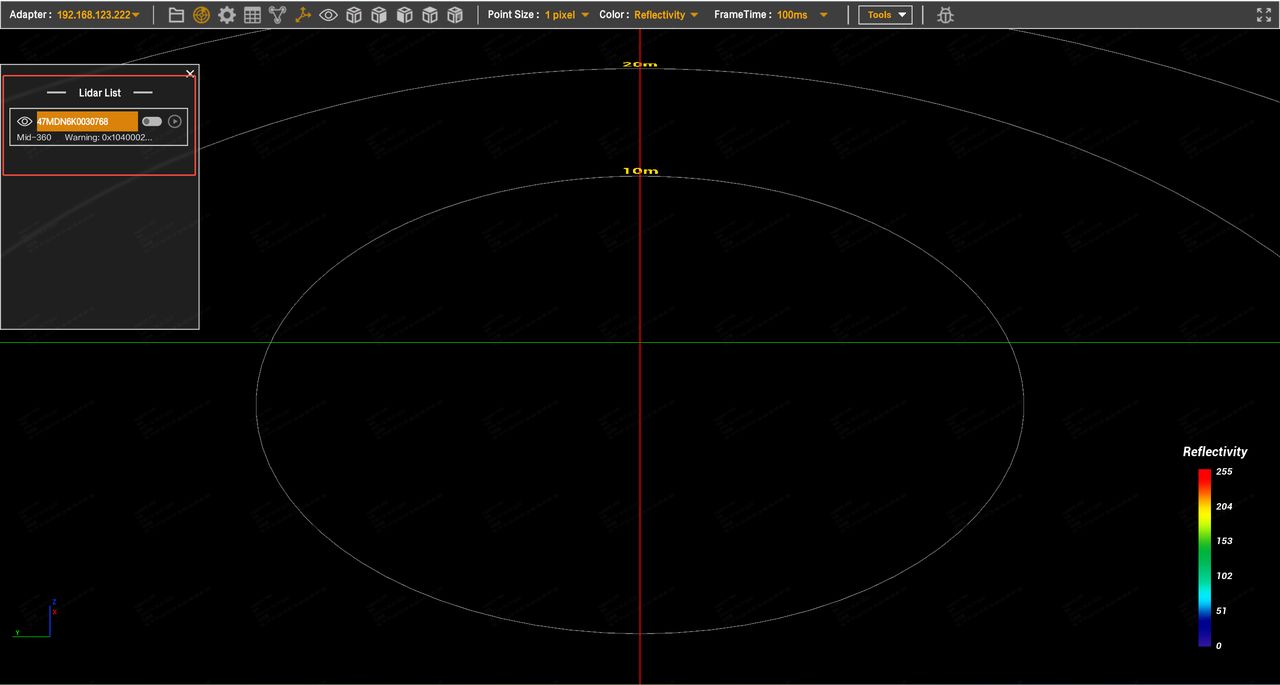Image resolution: width=1280 pixels, height=685 pixels.
Task: Flip the switch next to 47MDN6K0030768
Action: pyautogui.click(x=151, y=121)
